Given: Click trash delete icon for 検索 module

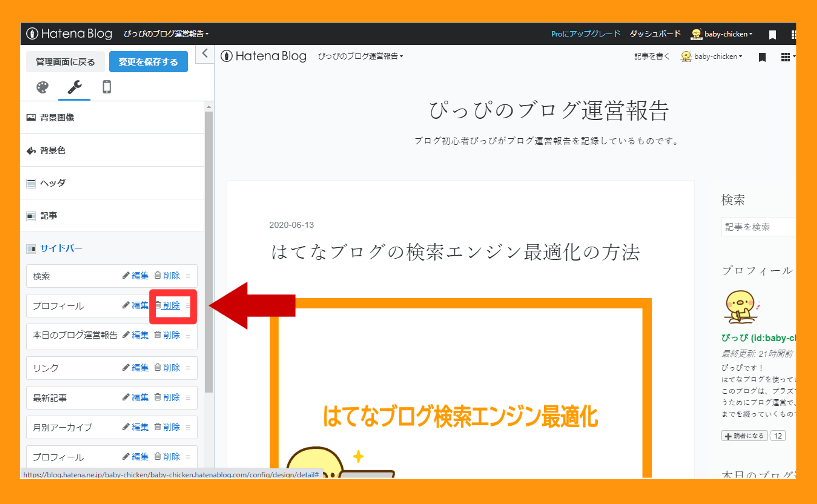Looking at the screenshot, I should click(x=157, y=275).
